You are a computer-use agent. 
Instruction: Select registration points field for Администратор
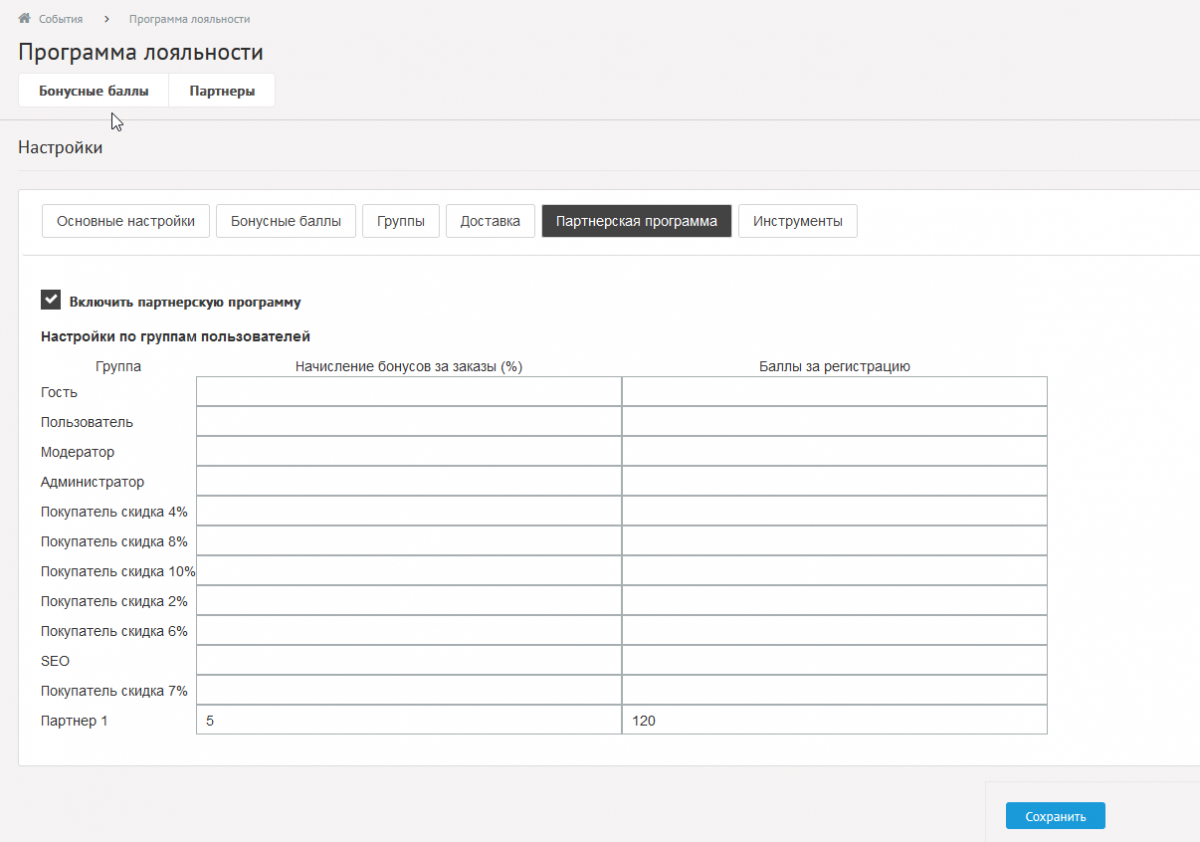(x=834, y=482)
